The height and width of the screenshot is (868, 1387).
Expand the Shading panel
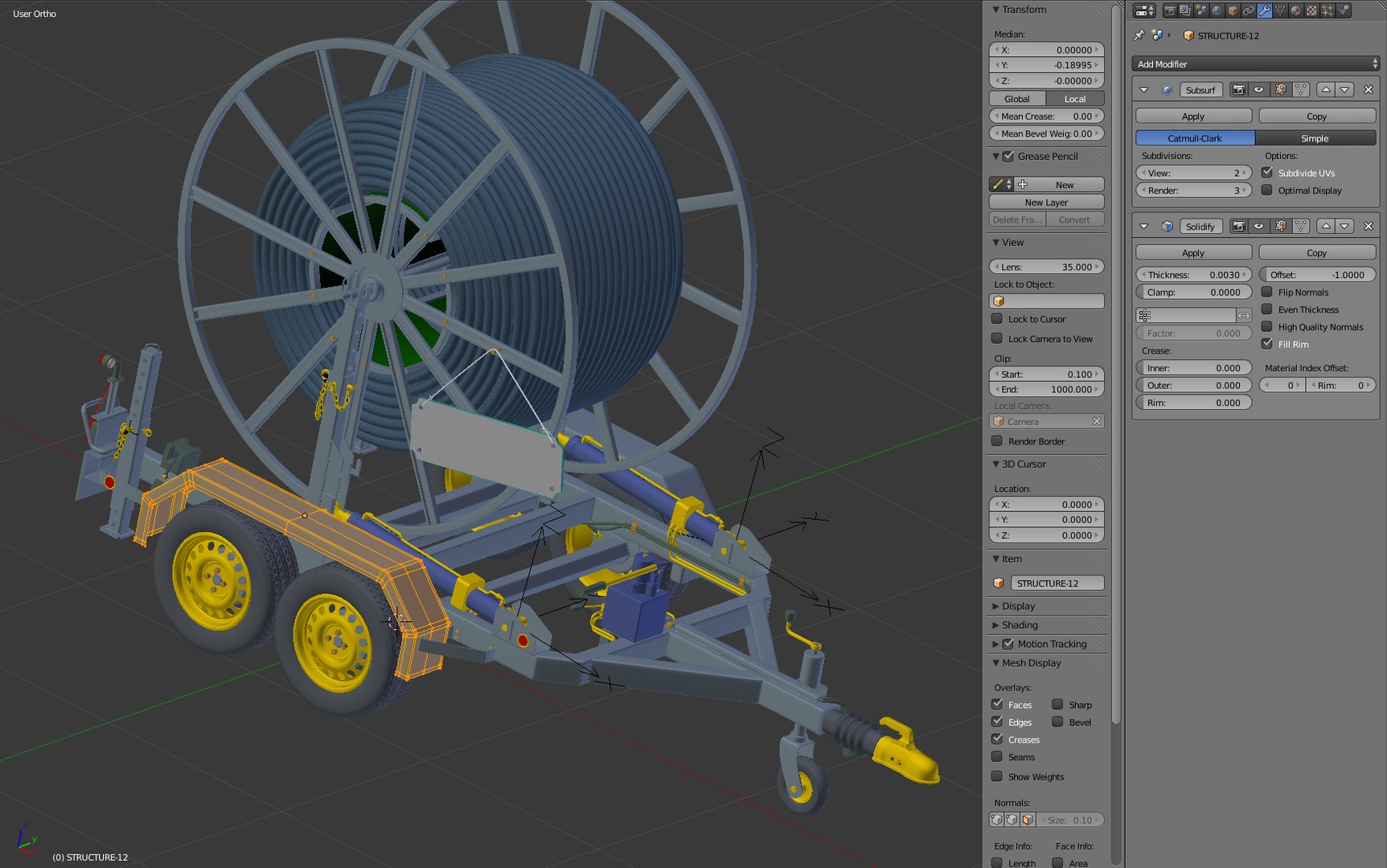(996, 625)
